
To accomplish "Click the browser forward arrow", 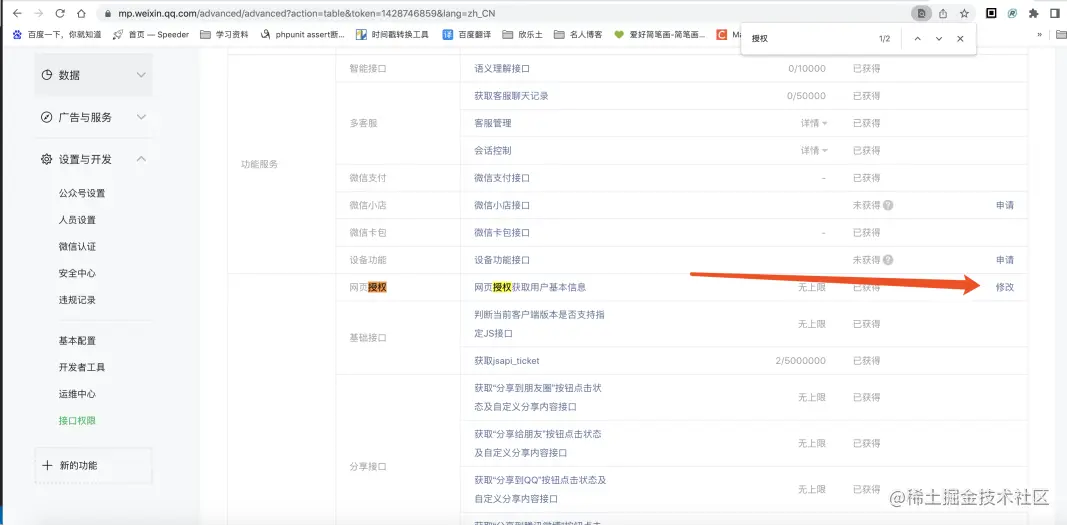I will pos(38,13).
